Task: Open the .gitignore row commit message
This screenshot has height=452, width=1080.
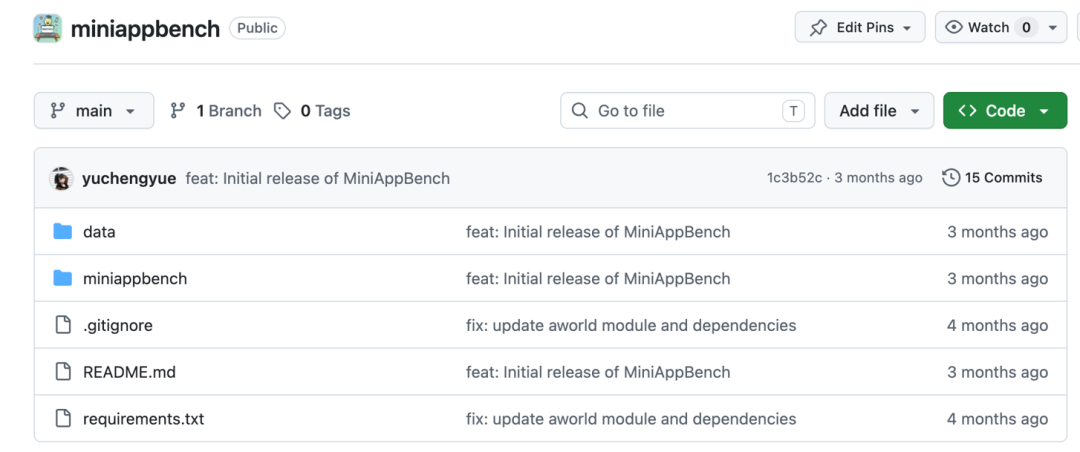Action: point(631,325)
